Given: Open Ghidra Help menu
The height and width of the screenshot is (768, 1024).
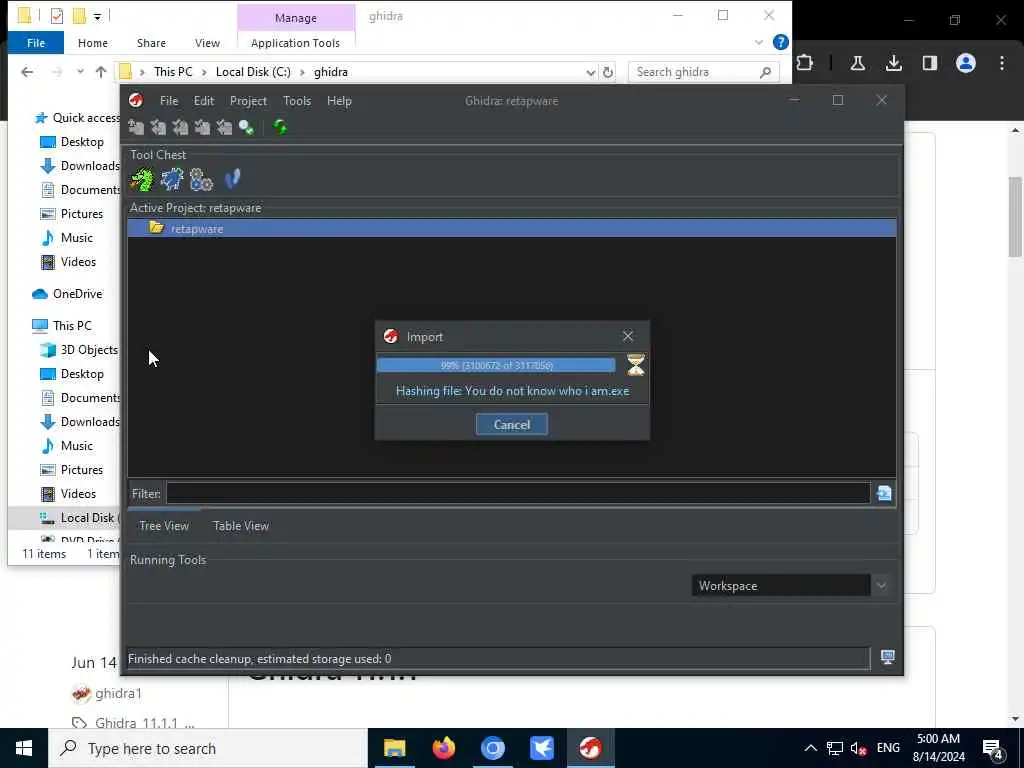Looking at the screenshot, I should [x=339, y=101].
